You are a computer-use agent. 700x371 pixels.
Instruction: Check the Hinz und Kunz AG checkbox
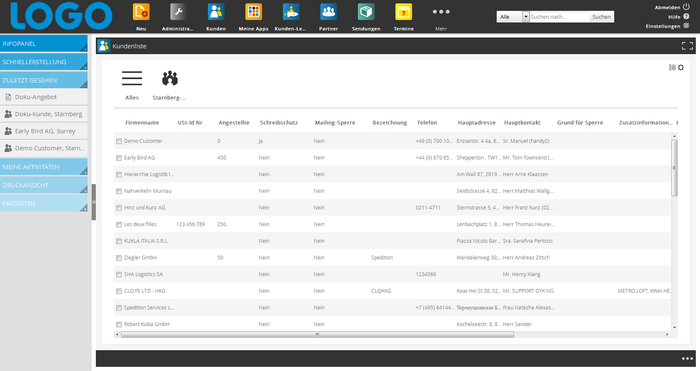point(119,208)
